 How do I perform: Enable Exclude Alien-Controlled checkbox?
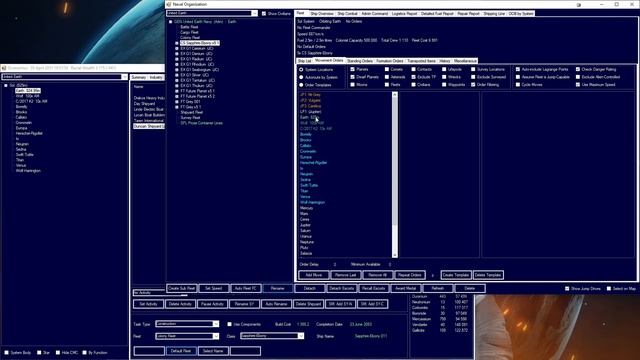pyautogui.click(x=578, y=77)
